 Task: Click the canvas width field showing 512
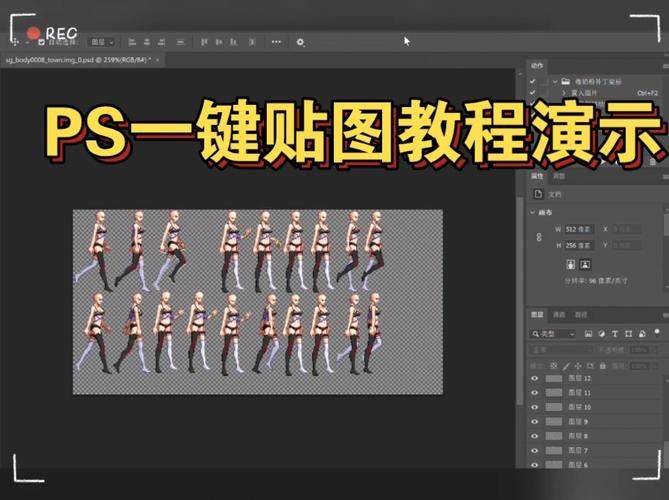pos(579,229)
